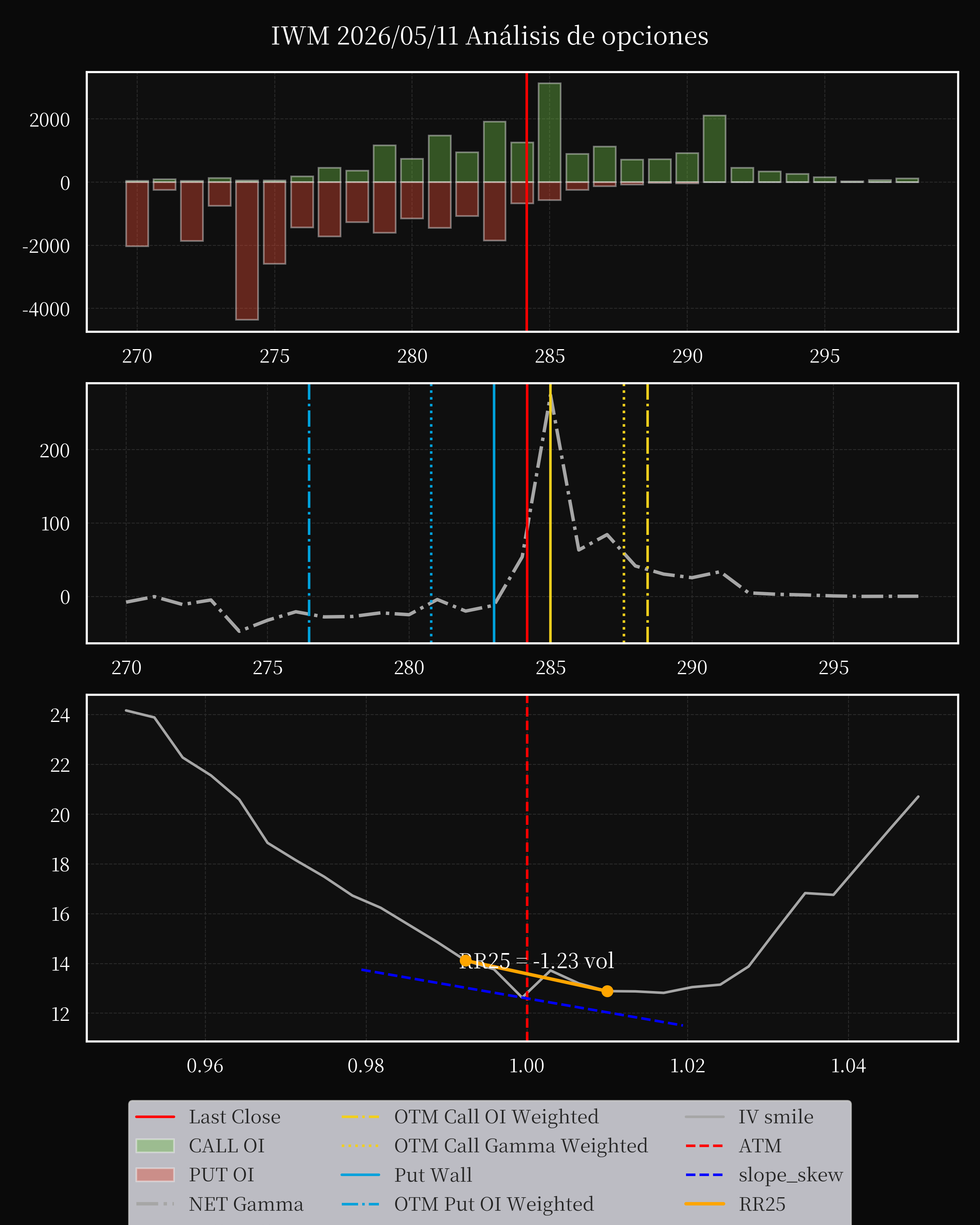This screenshot has height=1225, width=980.
Task: Click the 'OTM Call Gamma Weighted' legend entry
Action: 494,1146
